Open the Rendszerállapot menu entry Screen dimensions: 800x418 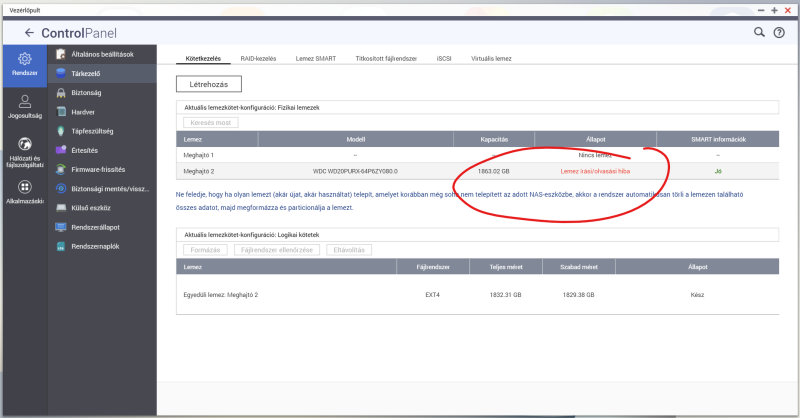(x=102, y=227)
